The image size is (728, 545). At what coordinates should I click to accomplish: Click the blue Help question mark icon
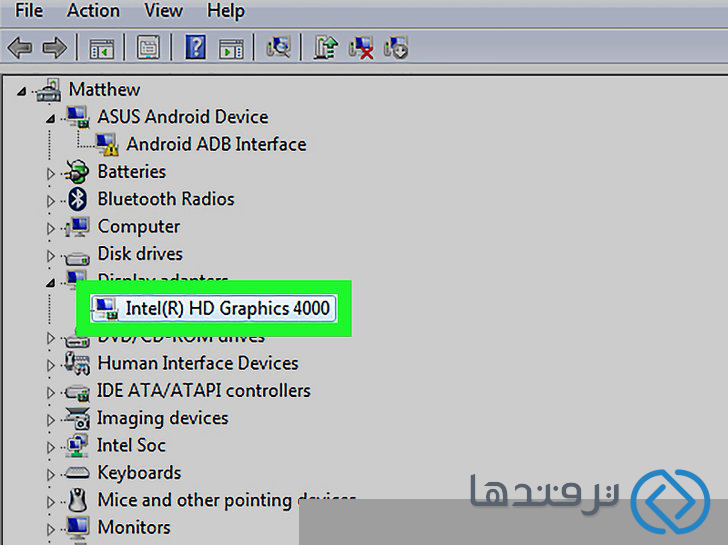tap(196, 47)
